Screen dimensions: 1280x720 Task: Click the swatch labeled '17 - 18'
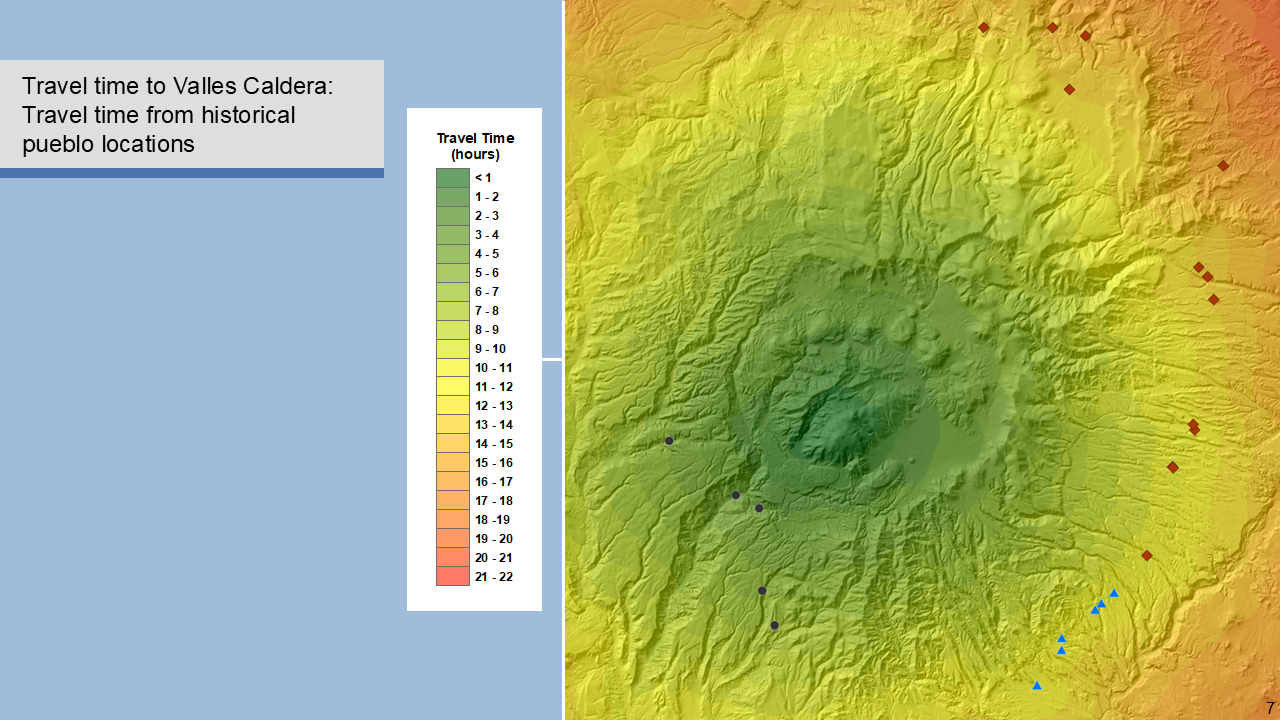pyautogui.click(x=453, y=501)
